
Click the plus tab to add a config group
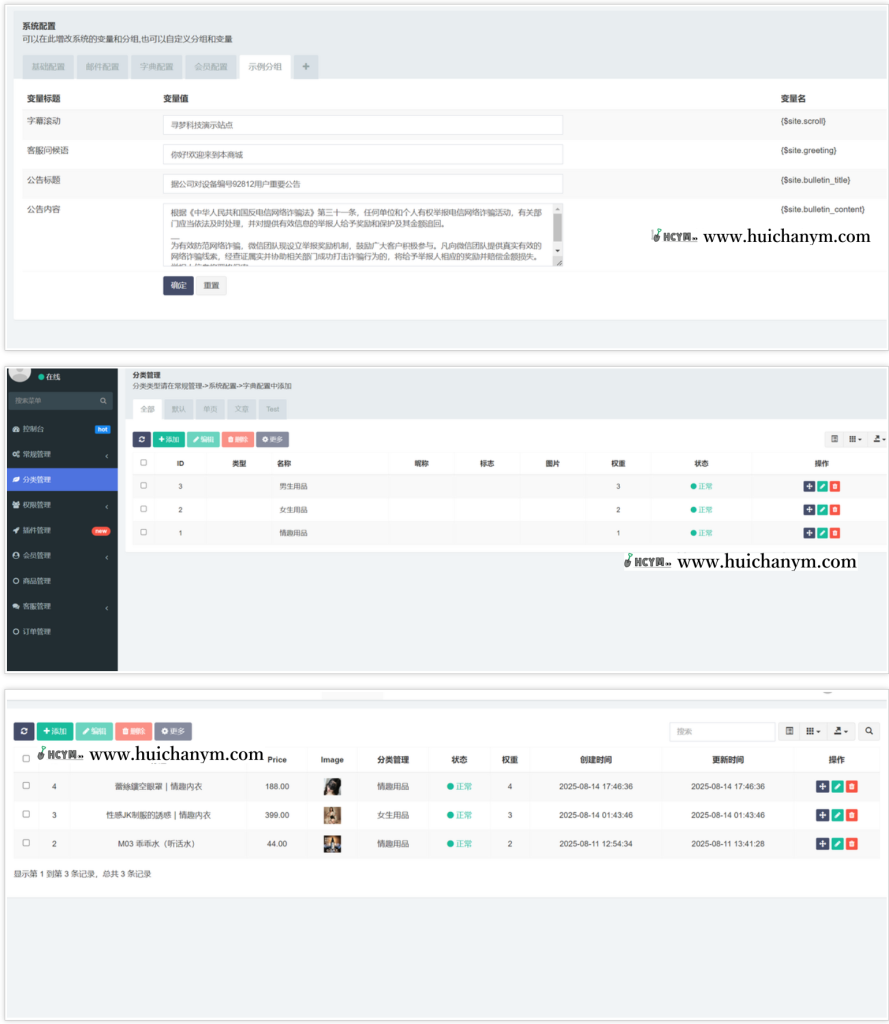click(305, 67)
